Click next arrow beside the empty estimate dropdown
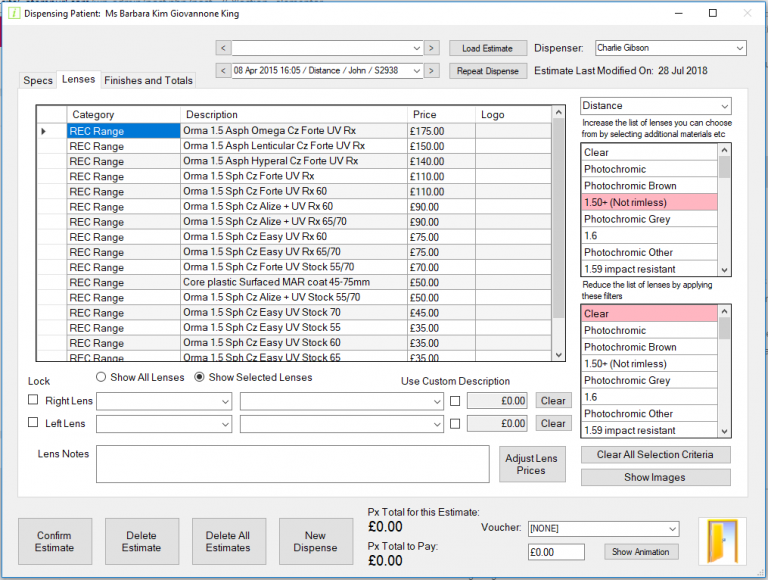 431,48
